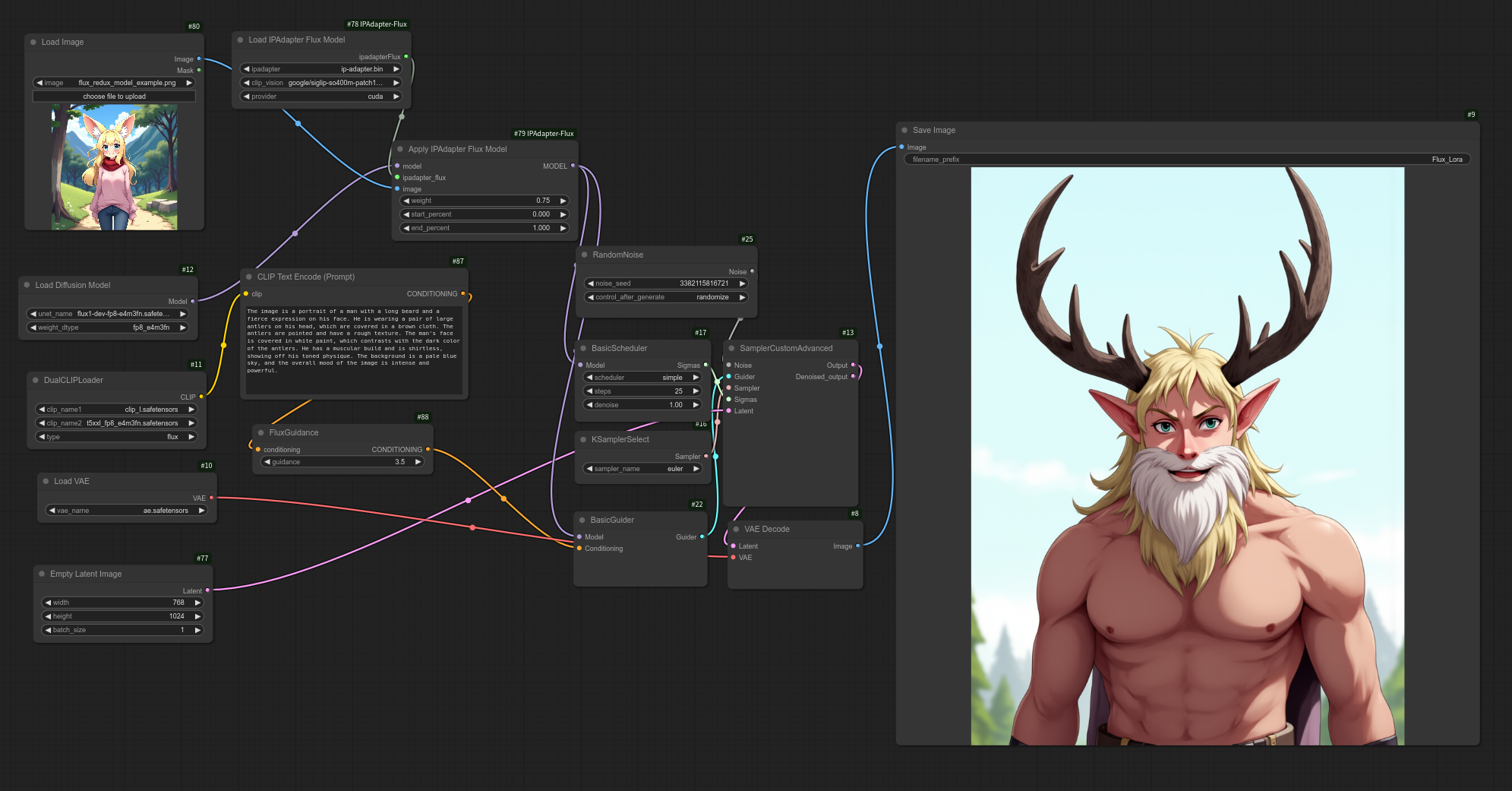1512x791 pixels.
Task: Open the scheduler combo set to simple
Action: (x=642, y=378)
